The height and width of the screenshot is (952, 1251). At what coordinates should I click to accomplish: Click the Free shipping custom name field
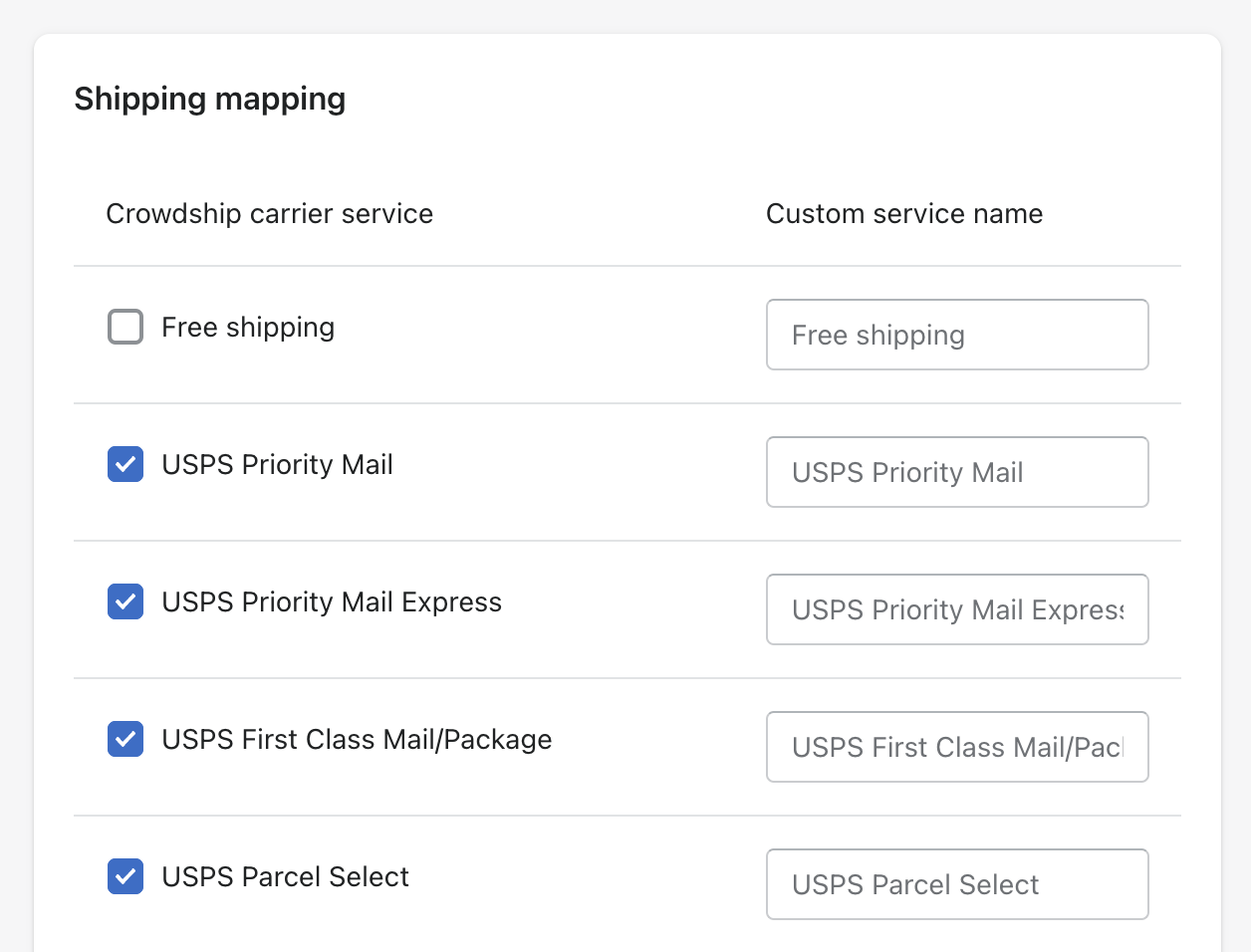pyautogui.click(x=956, y=335)
